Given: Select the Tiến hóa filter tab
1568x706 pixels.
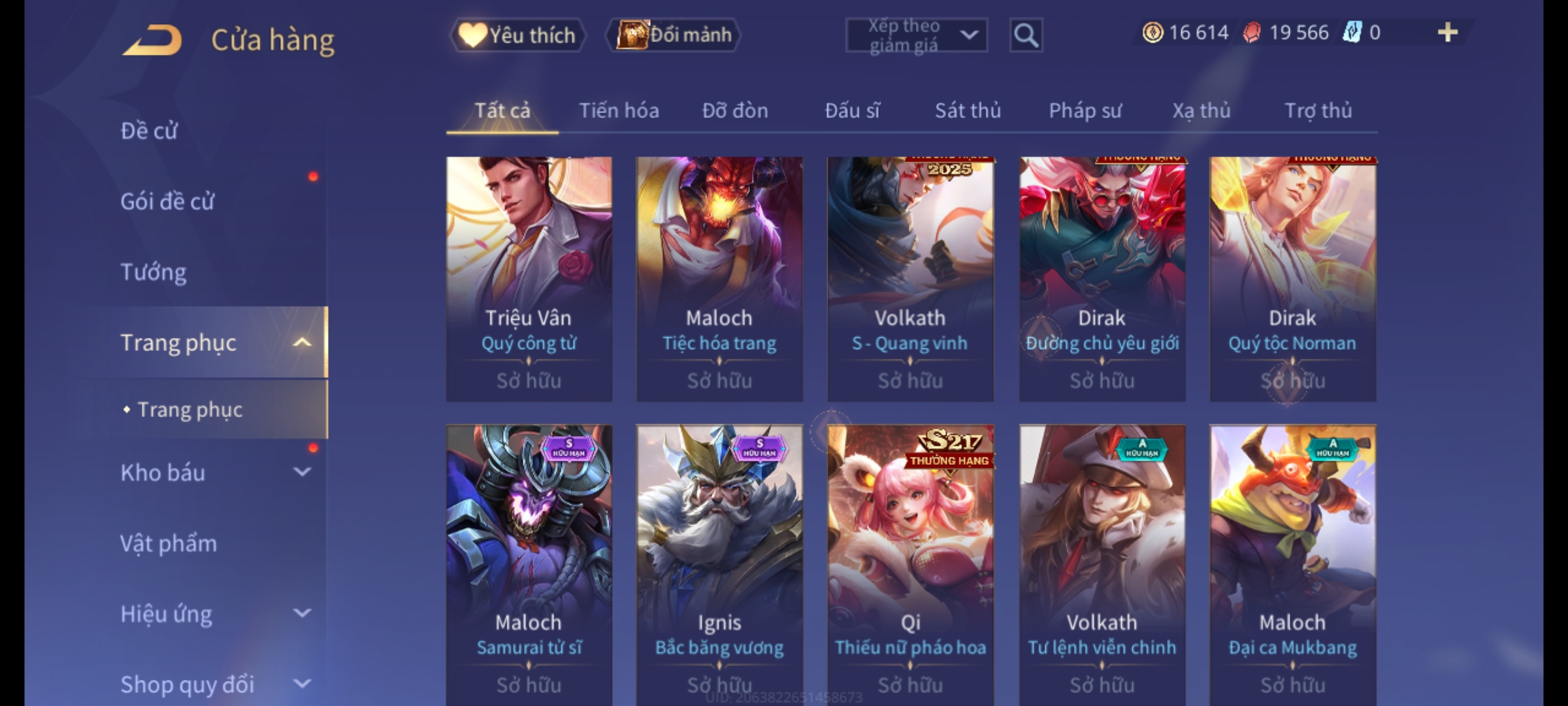Looking at the screenshot, I should pos(619,110).
